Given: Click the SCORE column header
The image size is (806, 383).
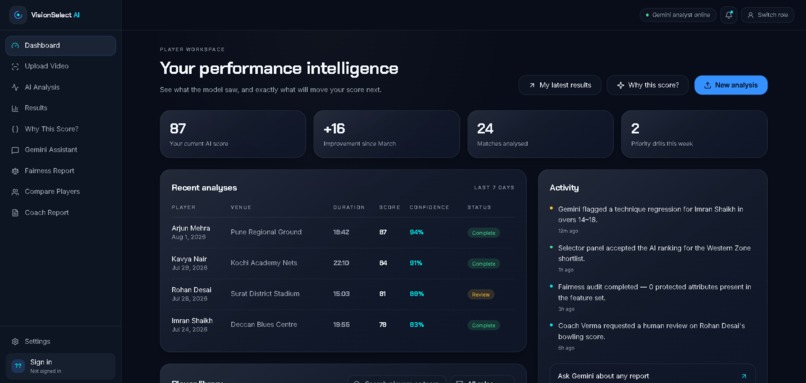Looking at the screenshot, I should 389,208.
